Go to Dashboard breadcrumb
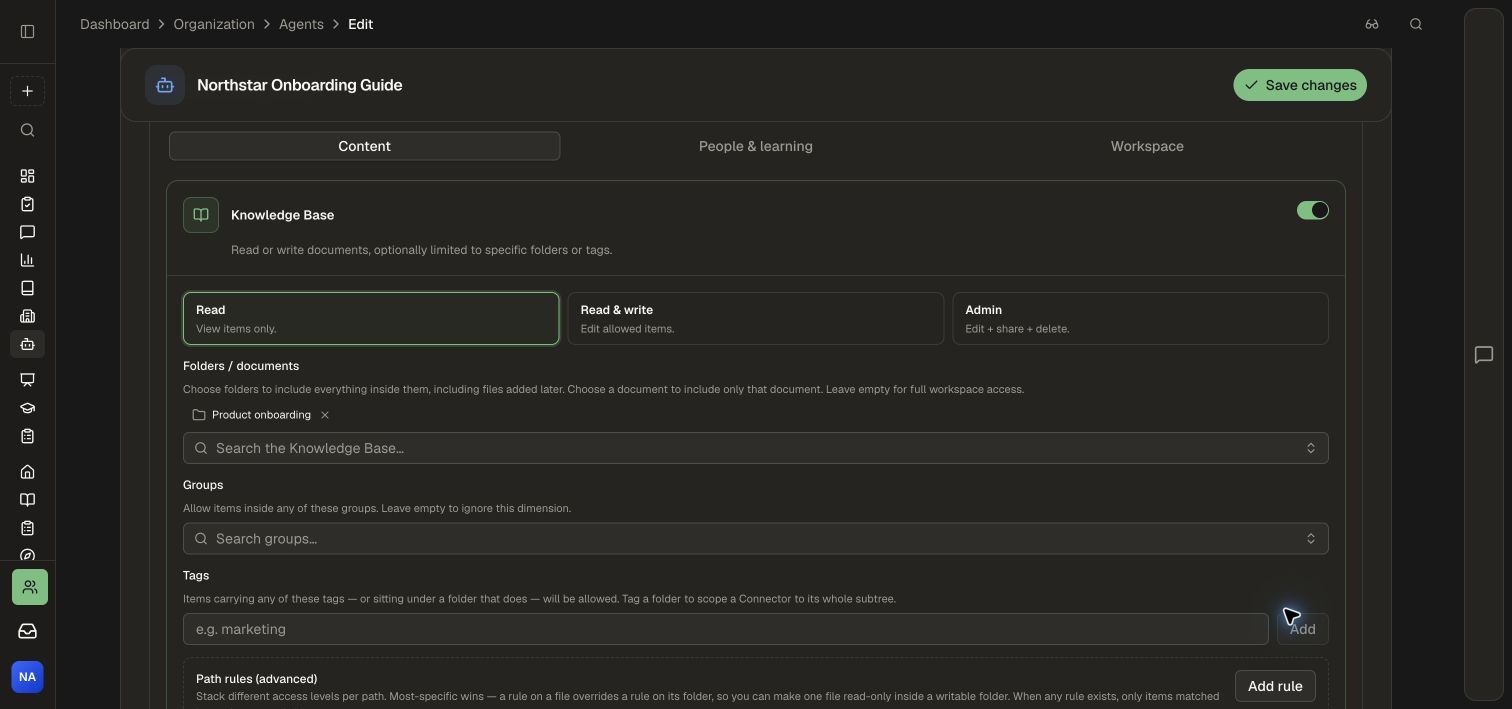1512x709 pixels. 114,24
